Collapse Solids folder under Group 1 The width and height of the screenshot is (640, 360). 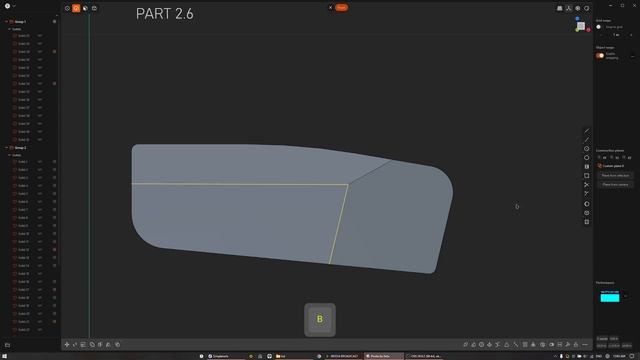click(x=10, y=29)
